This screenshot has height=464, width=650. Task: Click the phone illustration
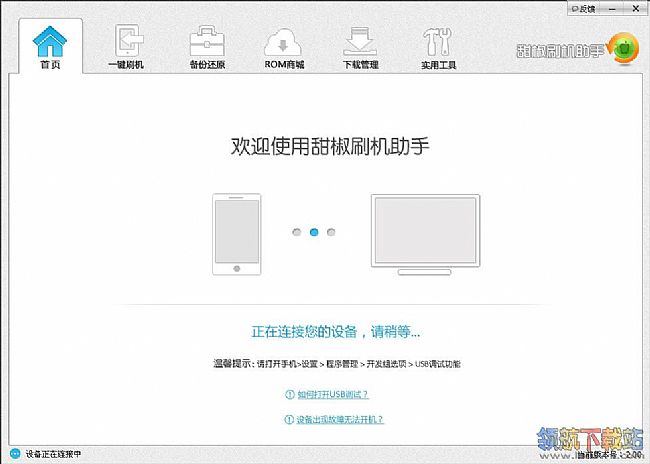(x=237, y=234)
